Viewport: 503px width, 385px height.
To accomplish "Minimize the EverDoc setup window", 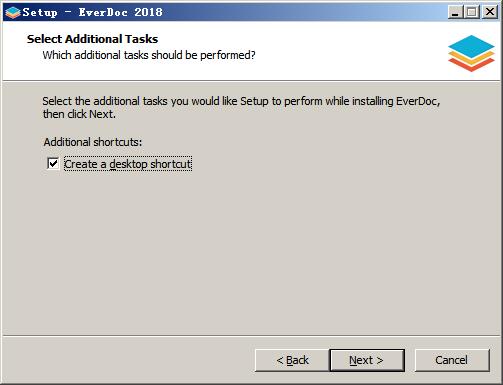I will point(455,12).
